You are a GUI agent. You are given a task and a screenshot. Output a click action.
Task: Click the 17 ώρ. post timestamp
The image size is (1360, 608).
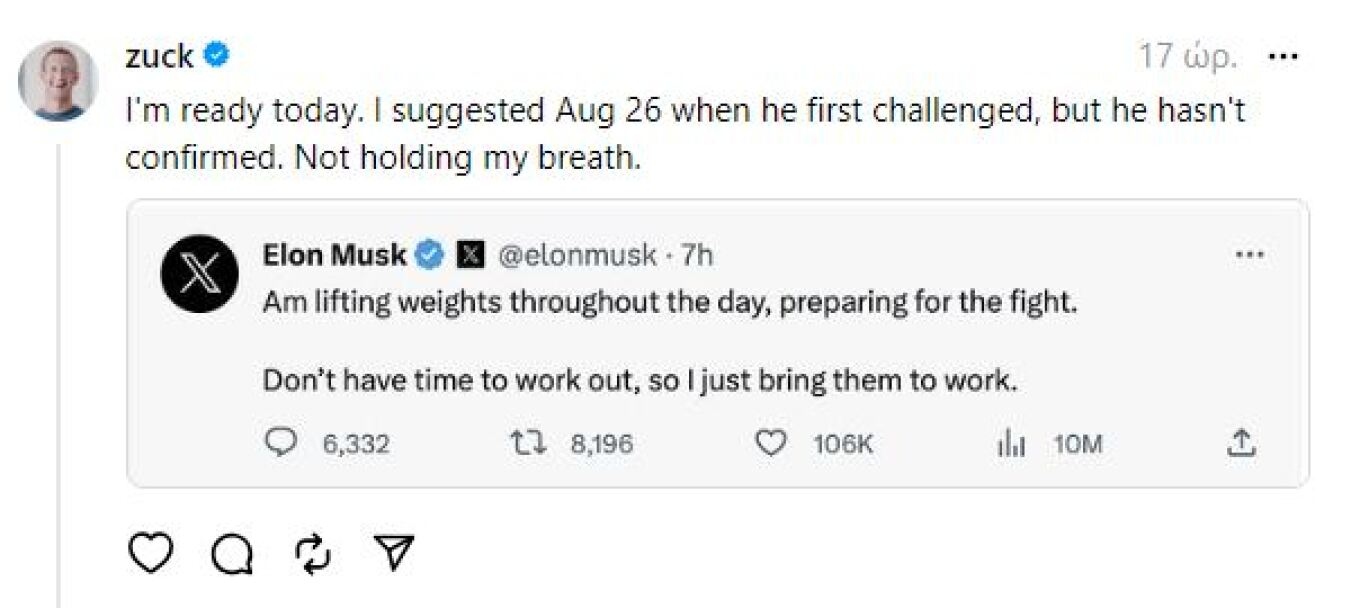[x=1189, y=57]
